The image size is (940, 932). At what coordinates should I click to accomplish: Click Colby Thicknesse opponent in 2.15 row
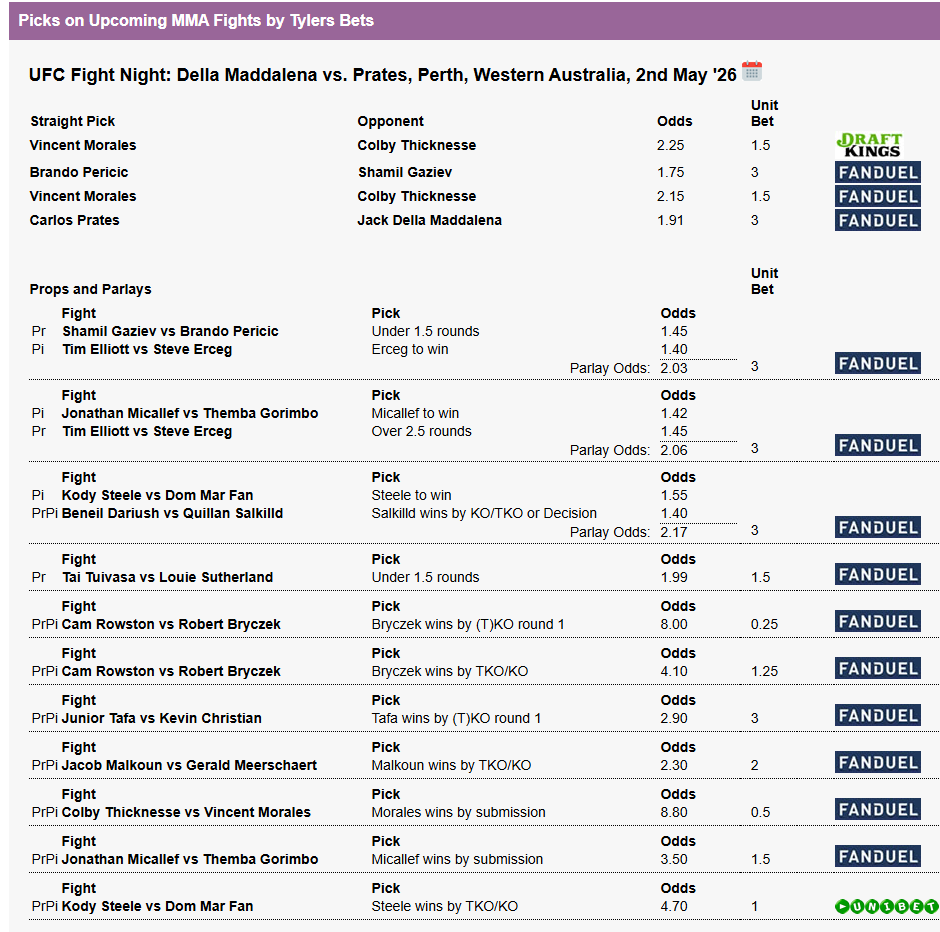pos(417,196)
